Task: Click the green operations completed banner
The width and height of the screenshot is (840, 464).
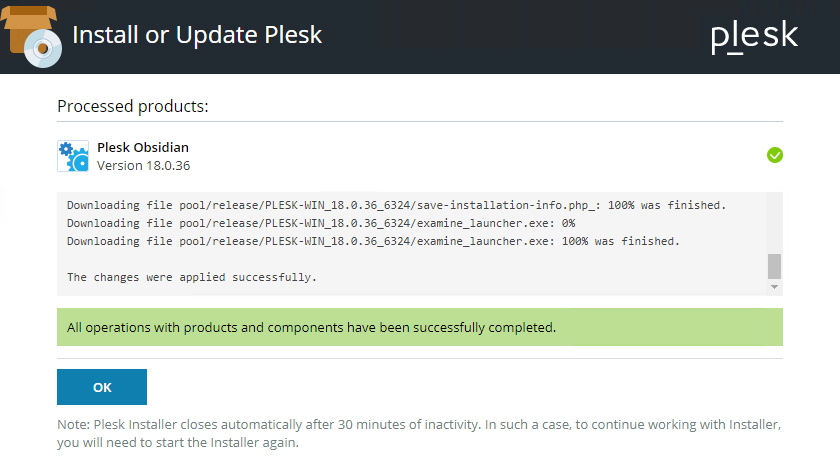Action: (x=419, y=327)
